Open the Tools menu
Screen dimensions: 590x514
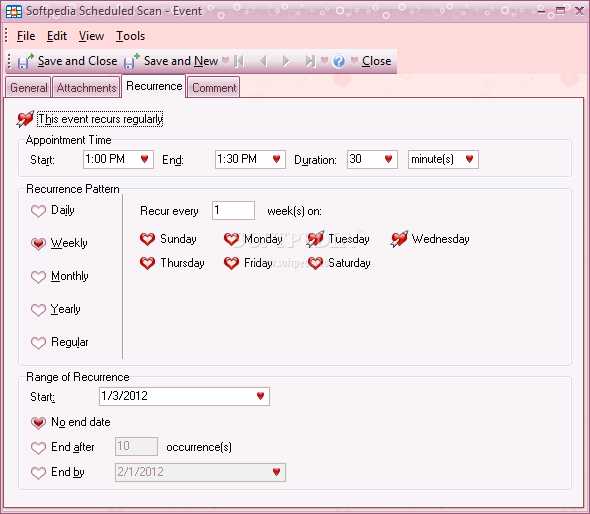(131, 36)
